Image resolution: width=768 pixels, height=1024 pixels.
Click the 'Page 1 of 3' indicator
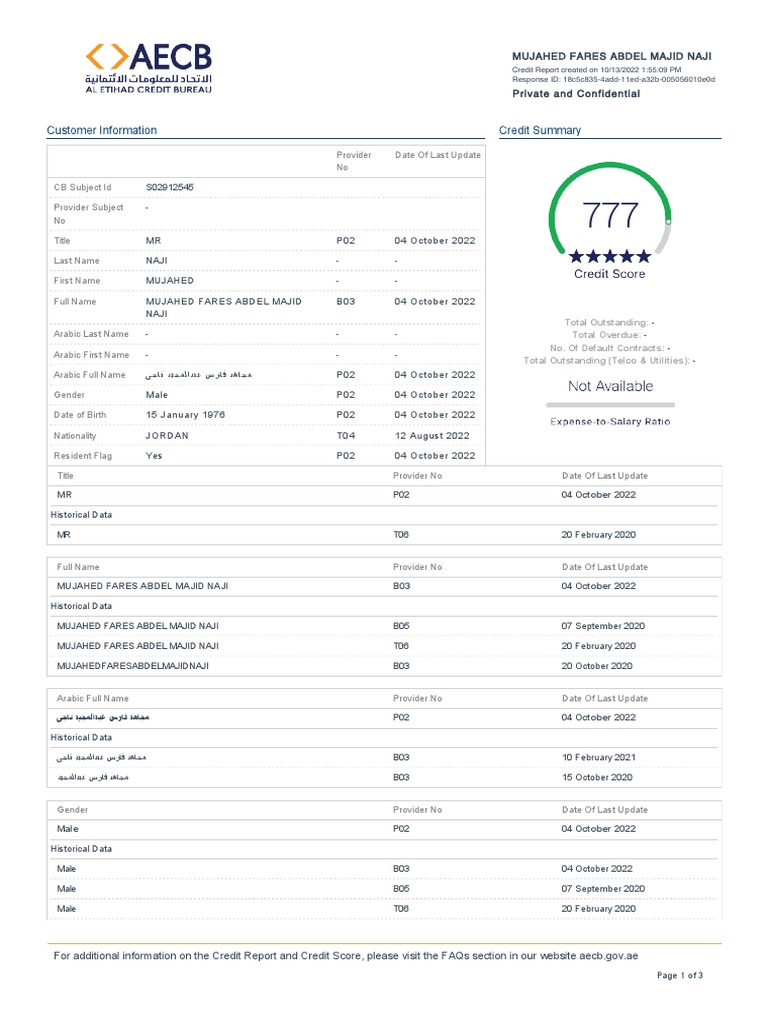coord(680,976)
